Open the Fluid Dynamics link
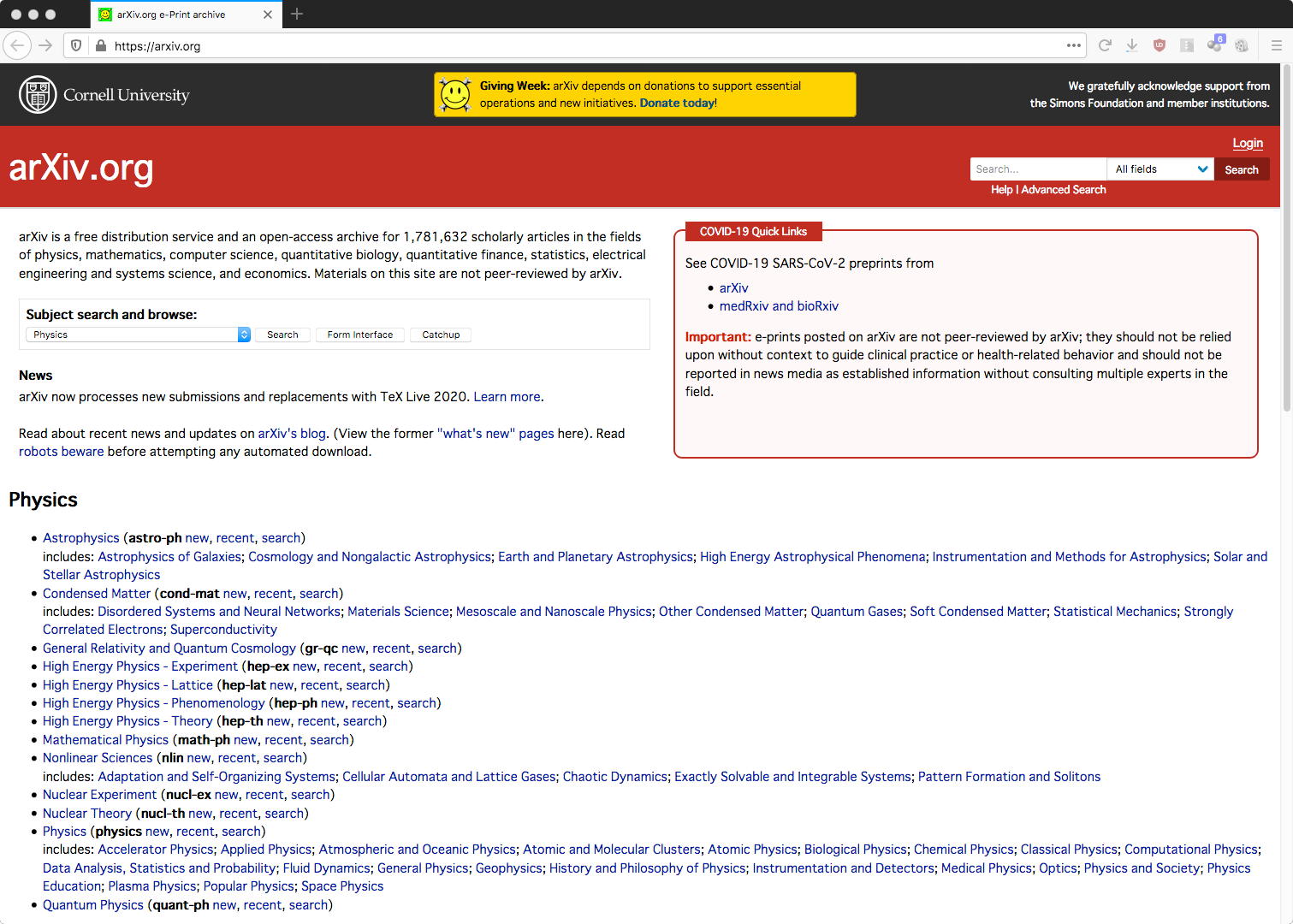1293x924 pixels. coord(326,868)
